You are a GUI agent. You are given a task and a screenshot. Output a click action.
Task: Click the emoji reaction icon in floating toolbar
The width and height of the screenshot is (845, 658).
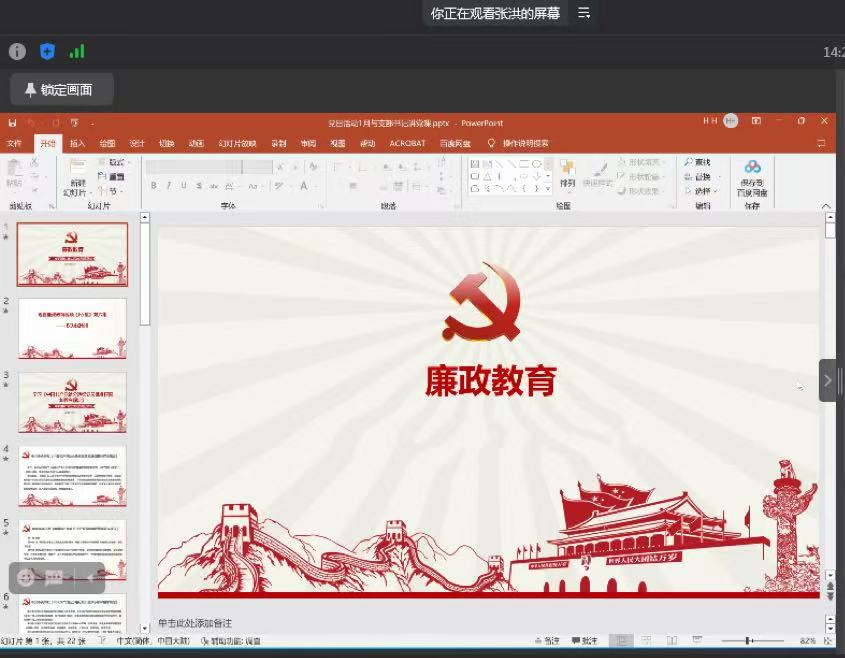point(25,578)
